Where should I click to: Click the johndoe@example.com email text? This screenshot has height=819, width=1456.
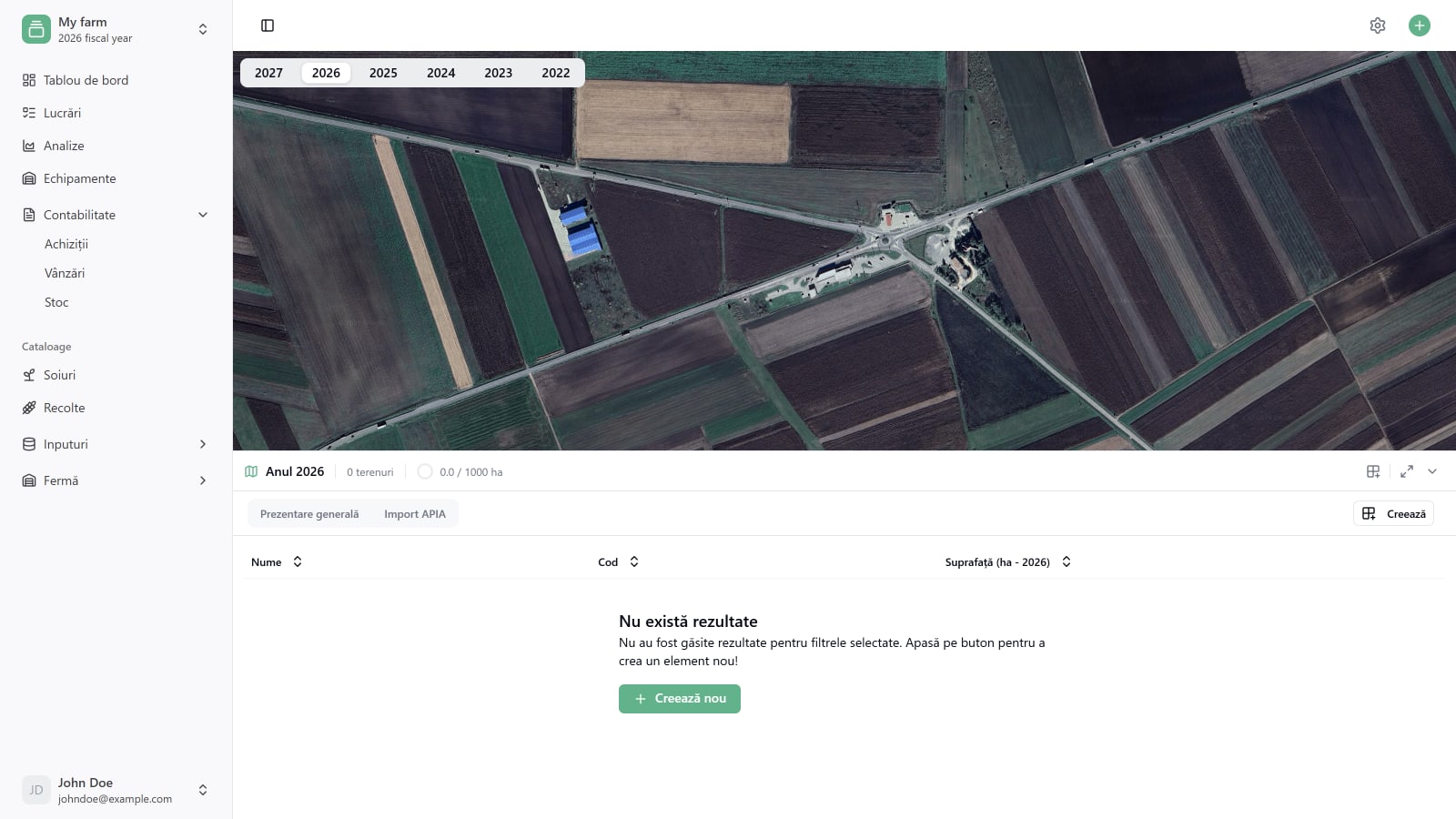point(115,799)
